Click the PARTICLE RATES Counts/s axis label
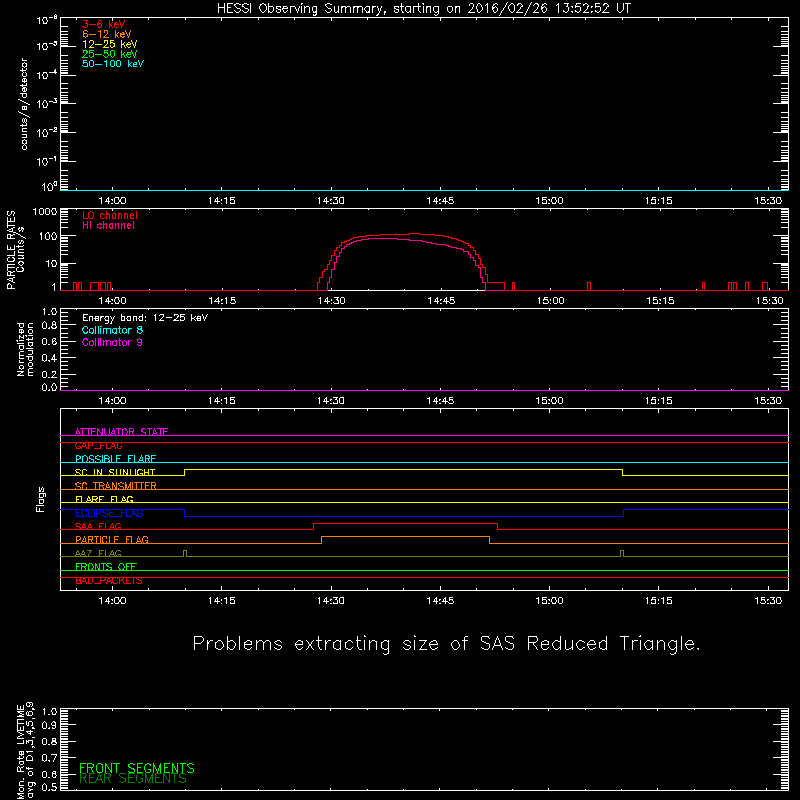The height and width of the screenshot is (800, 800). tap(15, 250)
